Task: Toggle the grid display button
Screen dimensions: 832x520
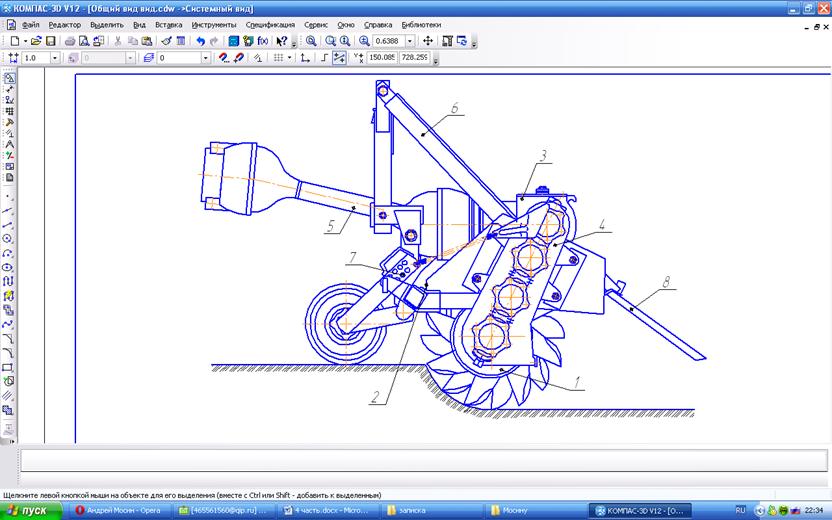Action: pyautogui.click(x=279, y=58)
